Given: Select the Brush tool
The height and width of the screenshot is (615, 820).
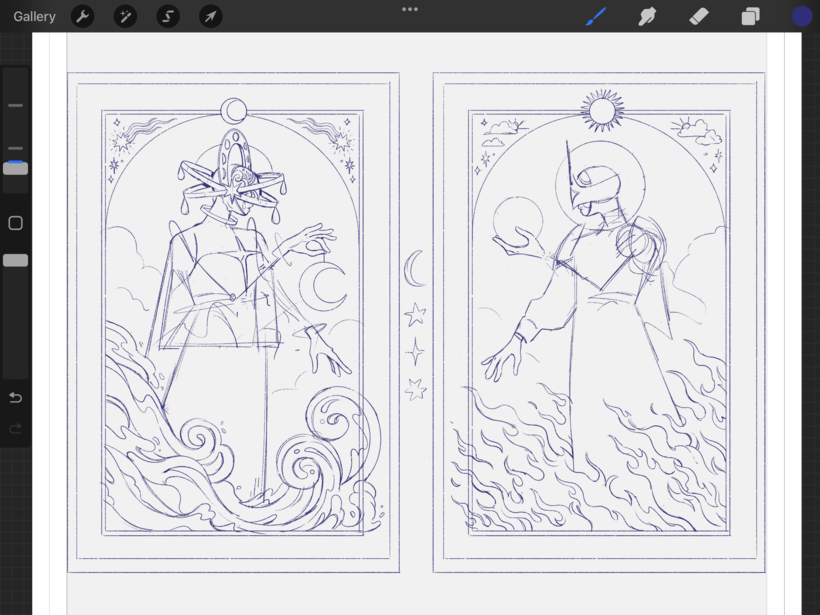Looking at the screenshot, I should [x=596, y=17].
